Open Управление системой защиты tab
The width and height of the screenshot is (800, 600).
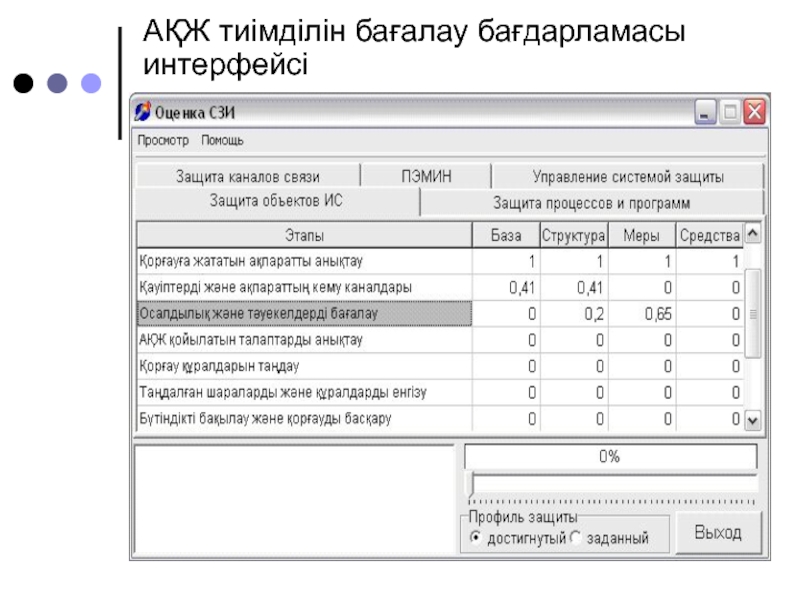628,177
